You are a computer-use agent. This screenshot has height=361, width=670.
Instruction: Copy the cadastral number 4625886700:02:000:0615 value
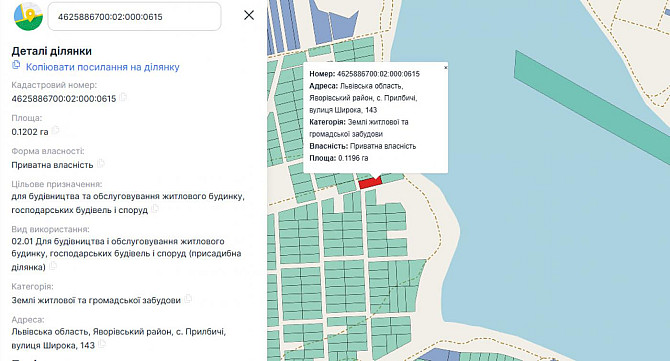pyautogui.click(x=123, y=97)
